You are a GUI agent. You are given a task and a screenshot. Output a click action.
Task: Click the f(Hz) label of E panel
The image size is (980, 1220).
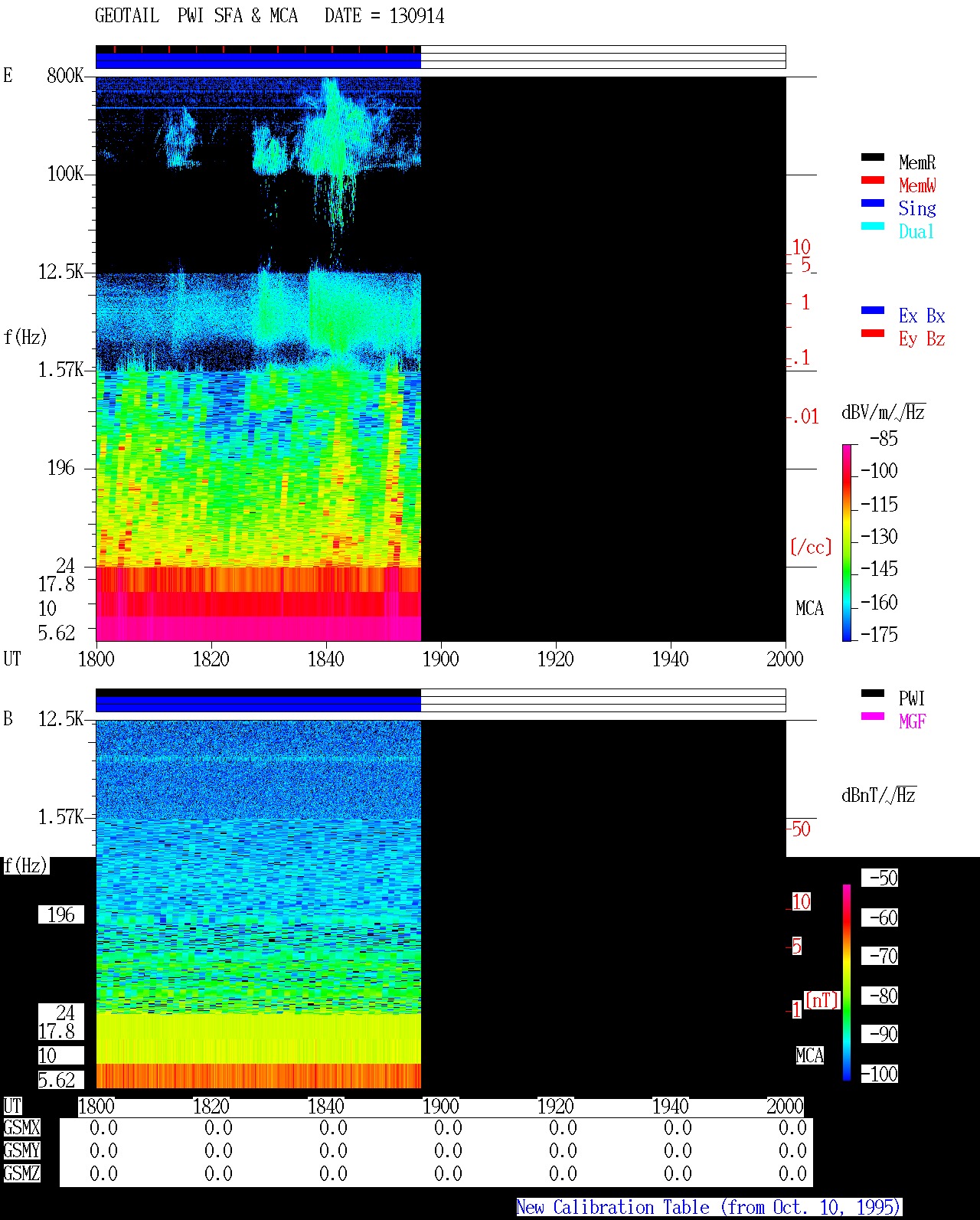click(x=25, y=337)
